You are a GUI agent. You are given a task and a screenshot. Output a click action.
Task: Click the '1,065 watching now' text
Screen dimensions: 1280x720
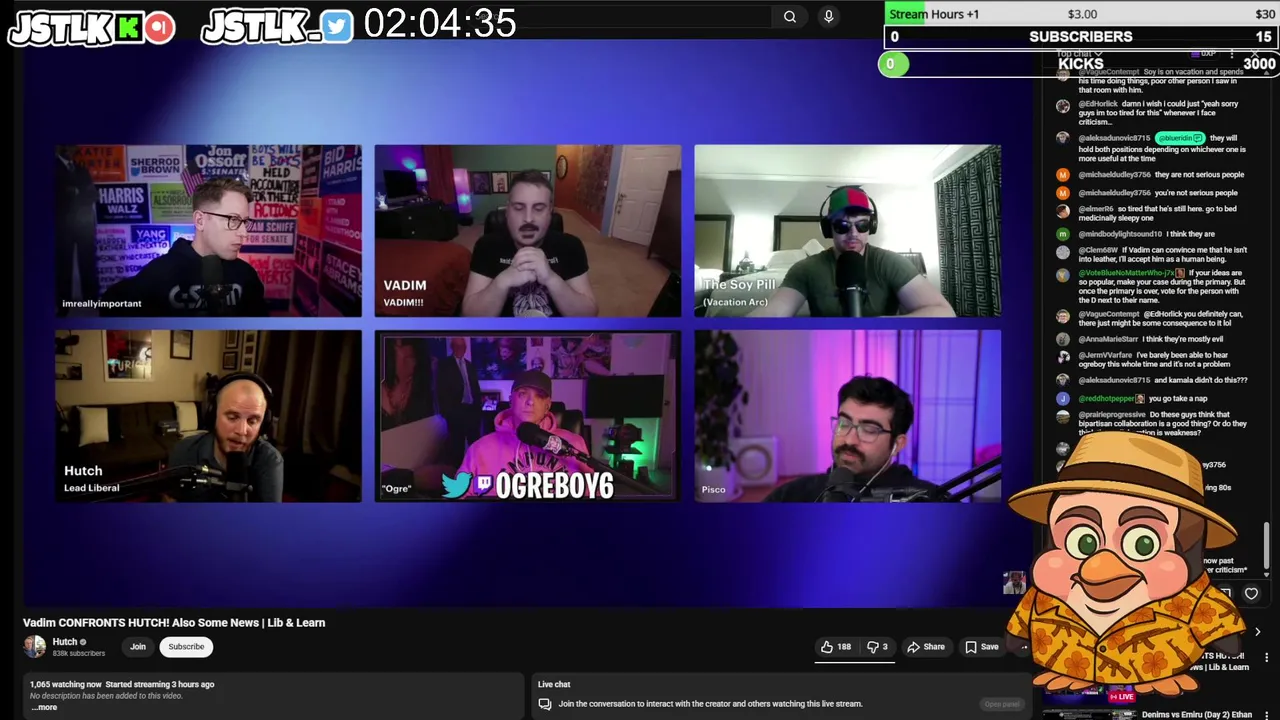click(x=66, y=684)
